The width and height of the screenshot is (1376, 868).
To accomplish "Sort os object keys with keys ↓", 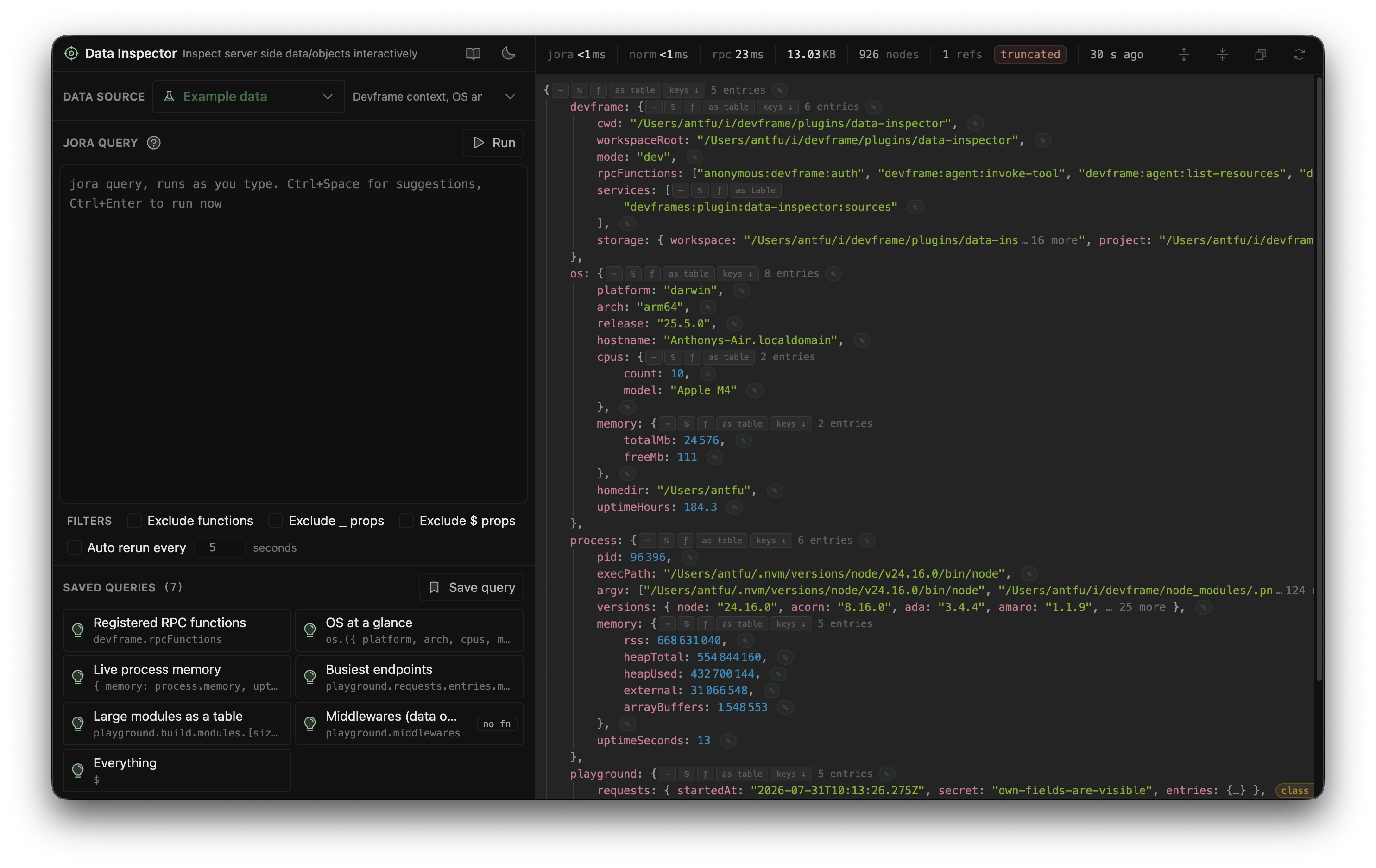I will 737,274.
